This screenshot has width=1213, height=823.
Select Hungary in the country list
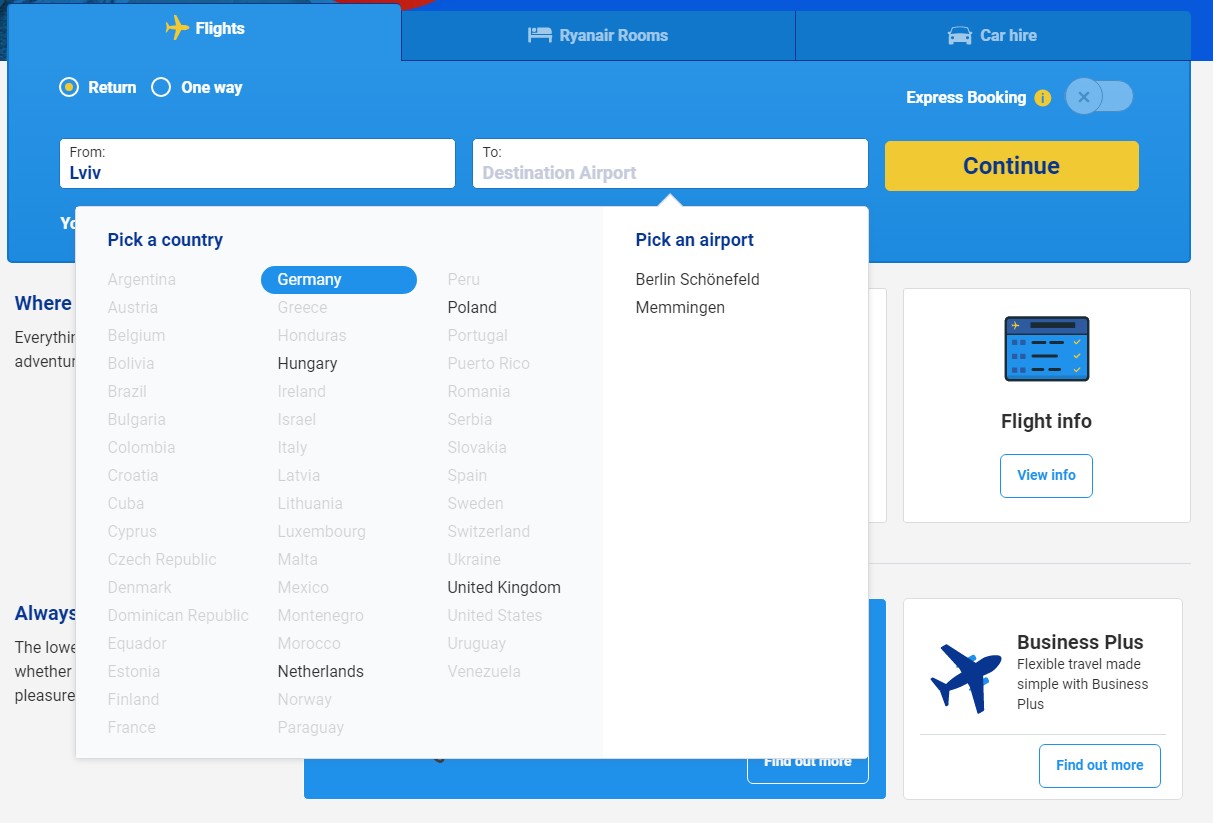pyautogui.click(x=307, y=364)
